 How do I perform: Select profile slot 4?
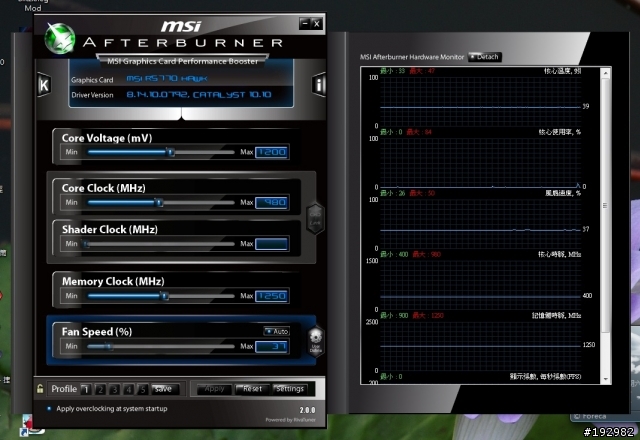pyautogui.click(x=129, y=389)
